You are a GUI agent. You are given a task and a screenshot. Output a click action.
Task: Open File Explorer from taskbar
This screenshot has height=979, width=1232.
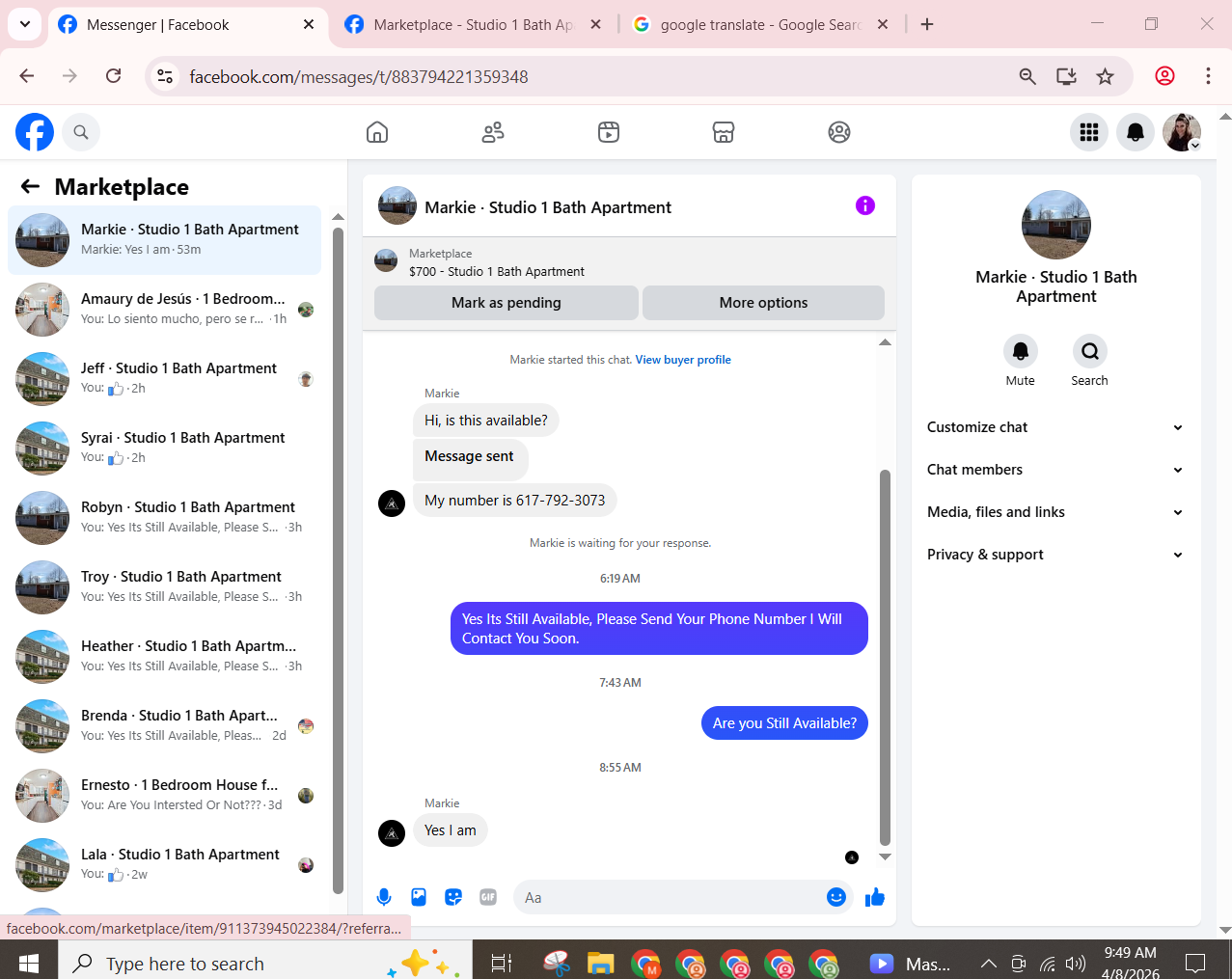click(x=601, y=964)
